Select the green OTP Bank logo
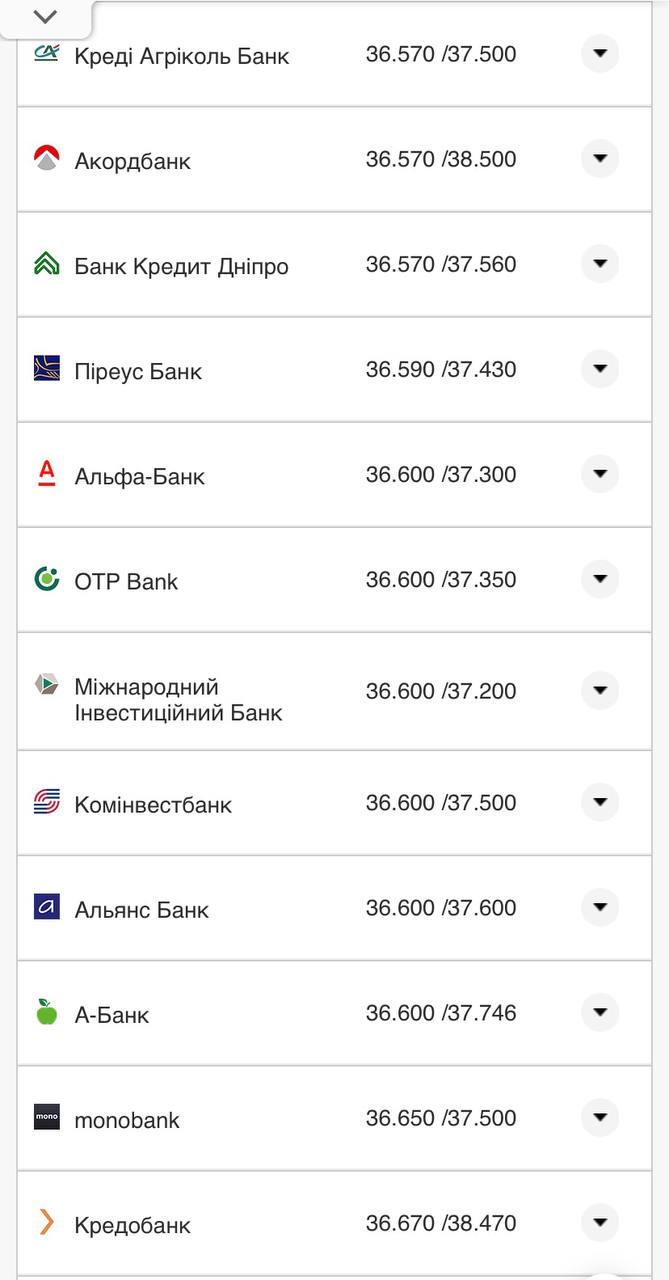 pyautogui.click(x=47, y=579)
